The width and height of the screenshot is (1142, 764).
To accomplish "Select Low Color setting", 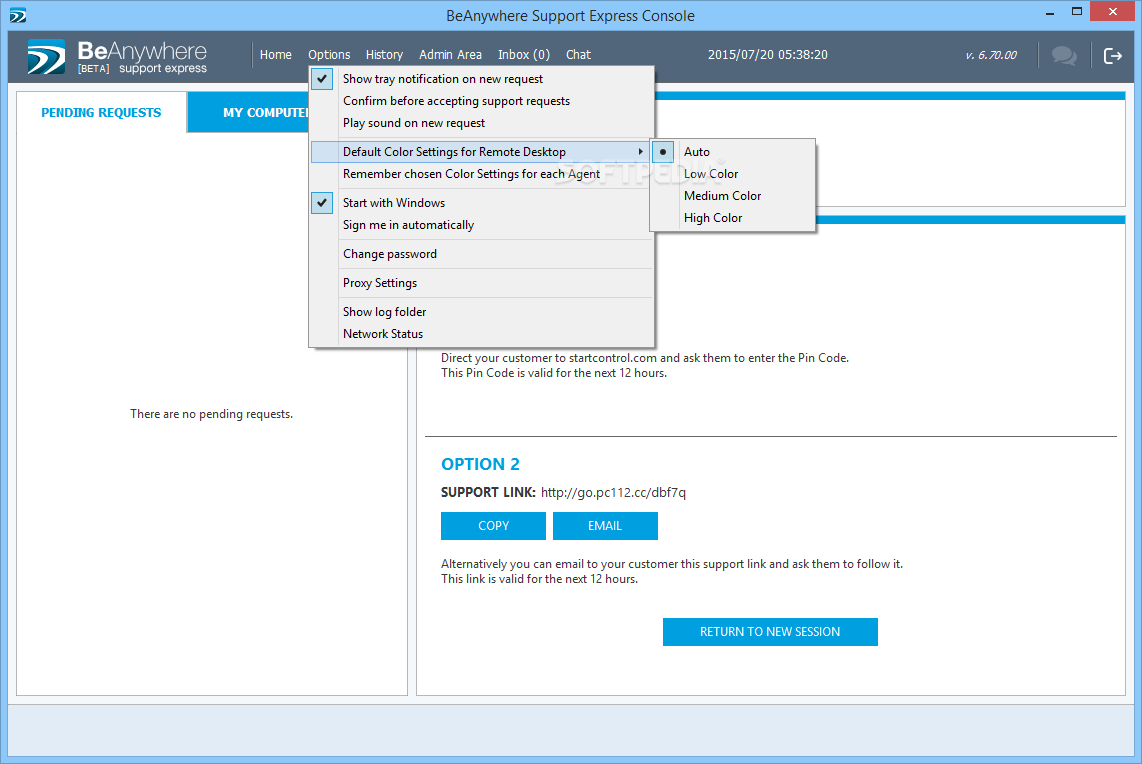I will 733,174.
